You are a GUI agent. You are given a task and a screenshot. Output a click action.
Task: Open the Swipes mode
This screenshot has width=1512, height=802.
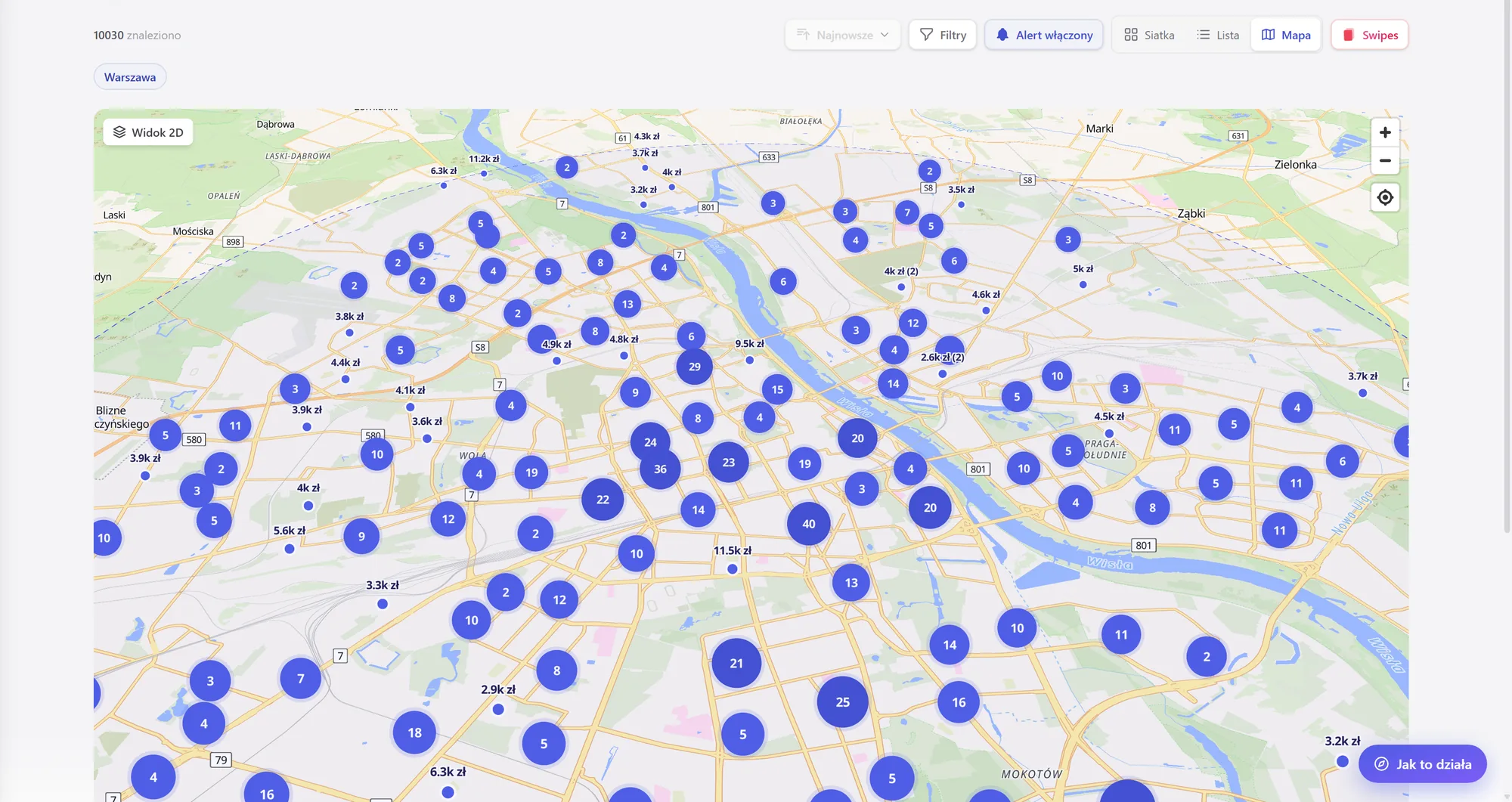[x=1370, y=35]
